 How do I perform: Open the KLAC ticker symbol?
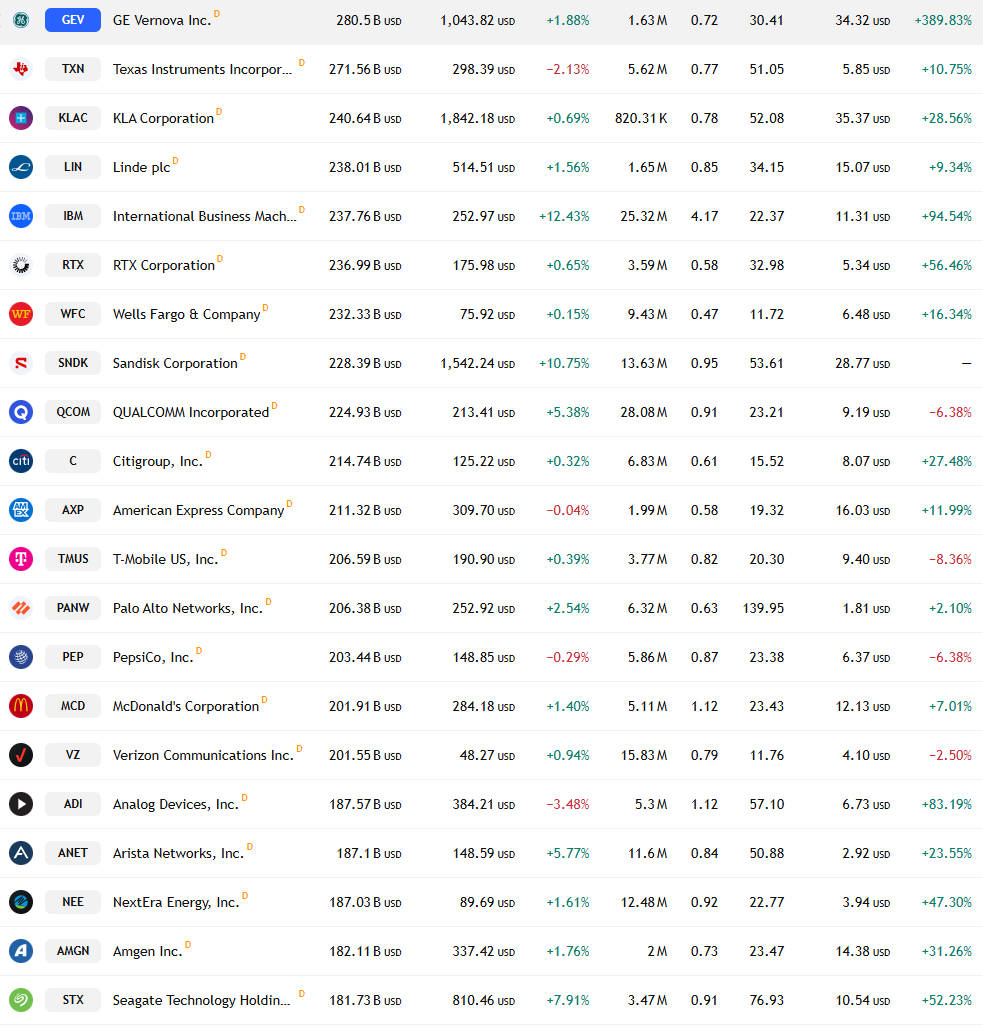[x=73, y=118]
